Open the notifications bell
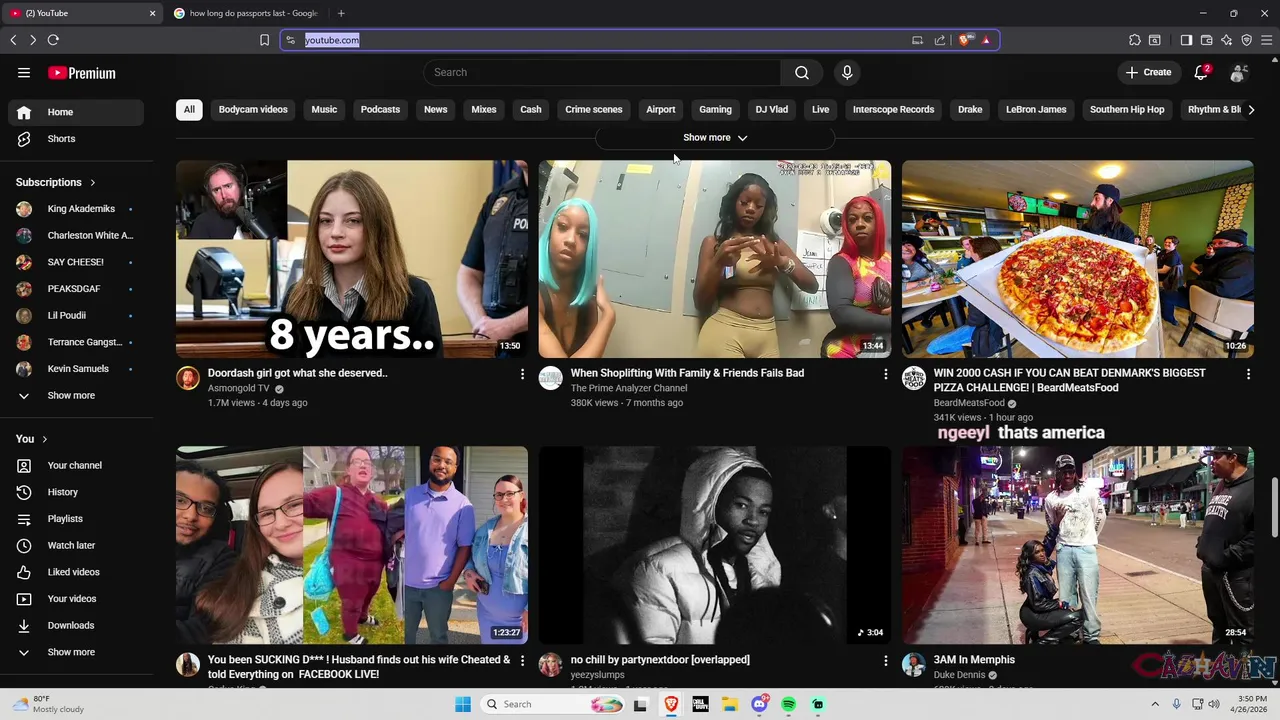 coord(1201,72)
